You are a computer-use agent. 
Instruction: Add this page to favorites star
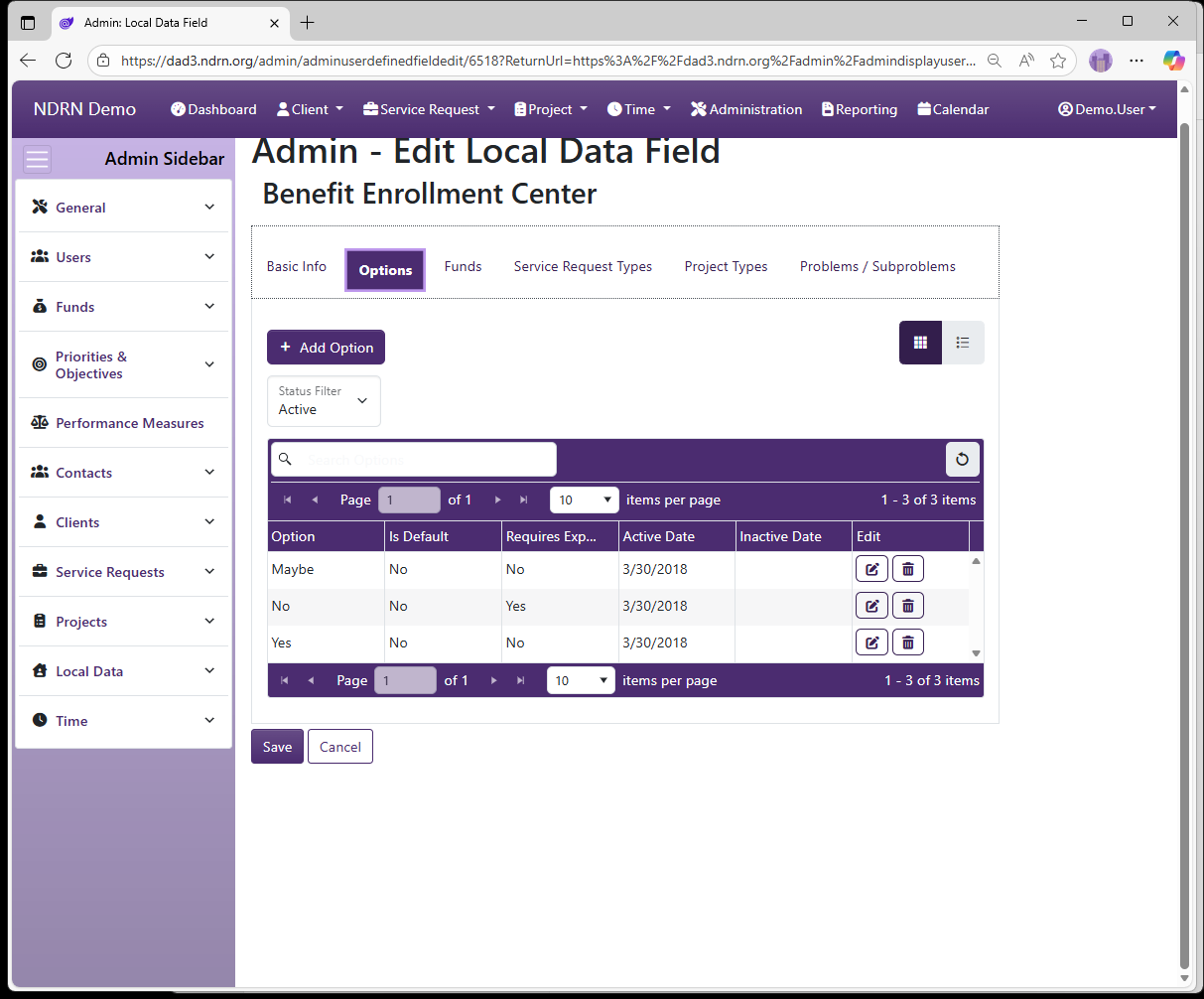(x=1058, y=61)
